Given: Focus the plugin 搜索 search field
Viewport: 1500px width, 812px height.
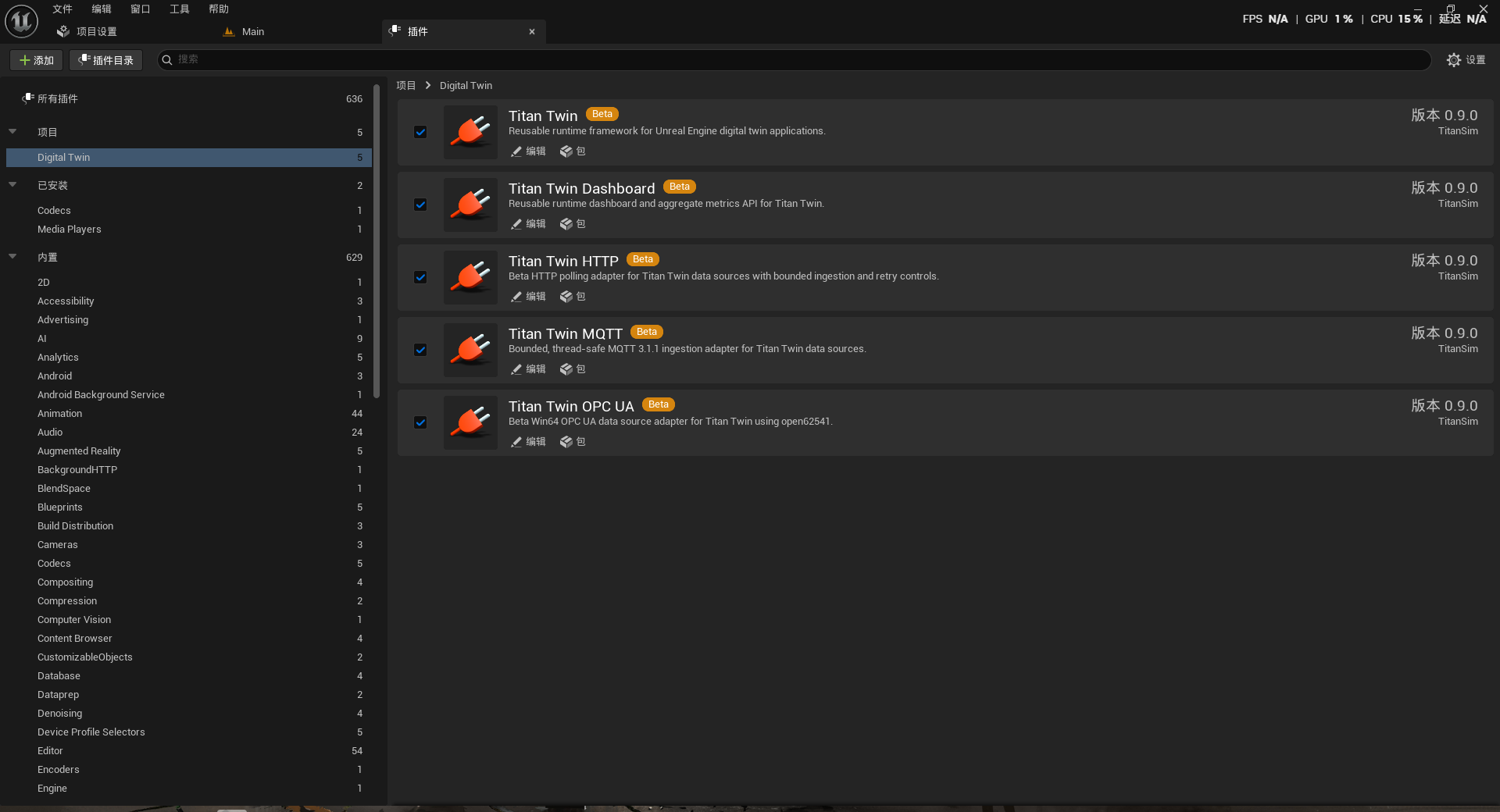Looking at the screenshot, I should pos(794,60).
